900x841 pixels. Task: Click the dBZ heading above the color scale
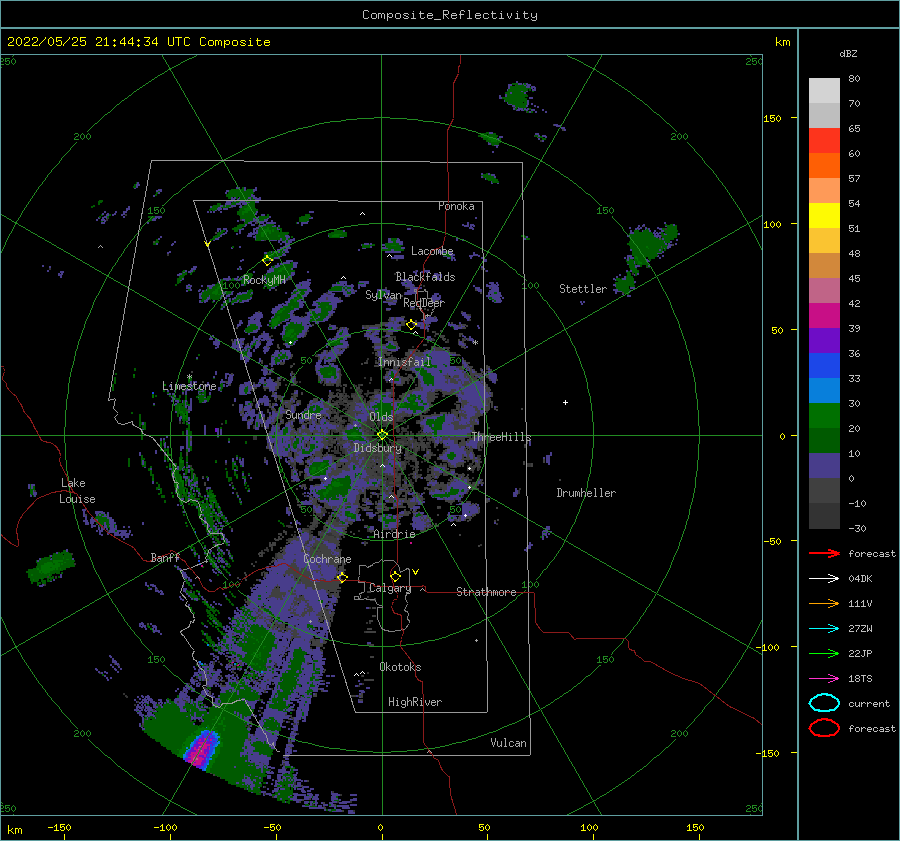pyautogui.click(x=848, y=53)
